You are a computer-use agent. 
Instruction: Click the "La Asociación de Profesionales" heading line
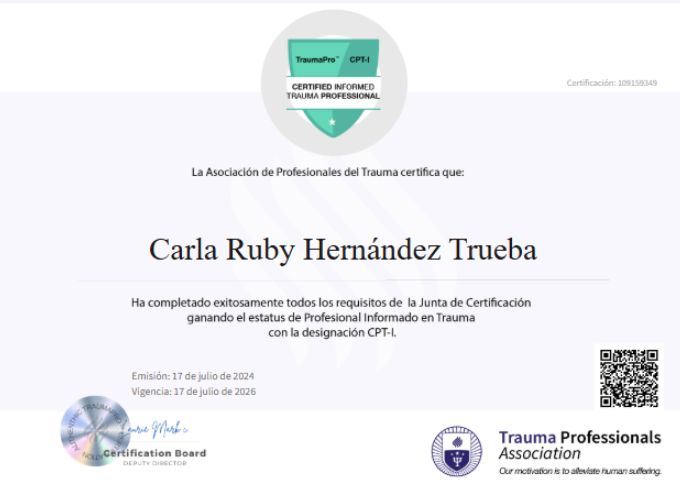click(327, 172)
